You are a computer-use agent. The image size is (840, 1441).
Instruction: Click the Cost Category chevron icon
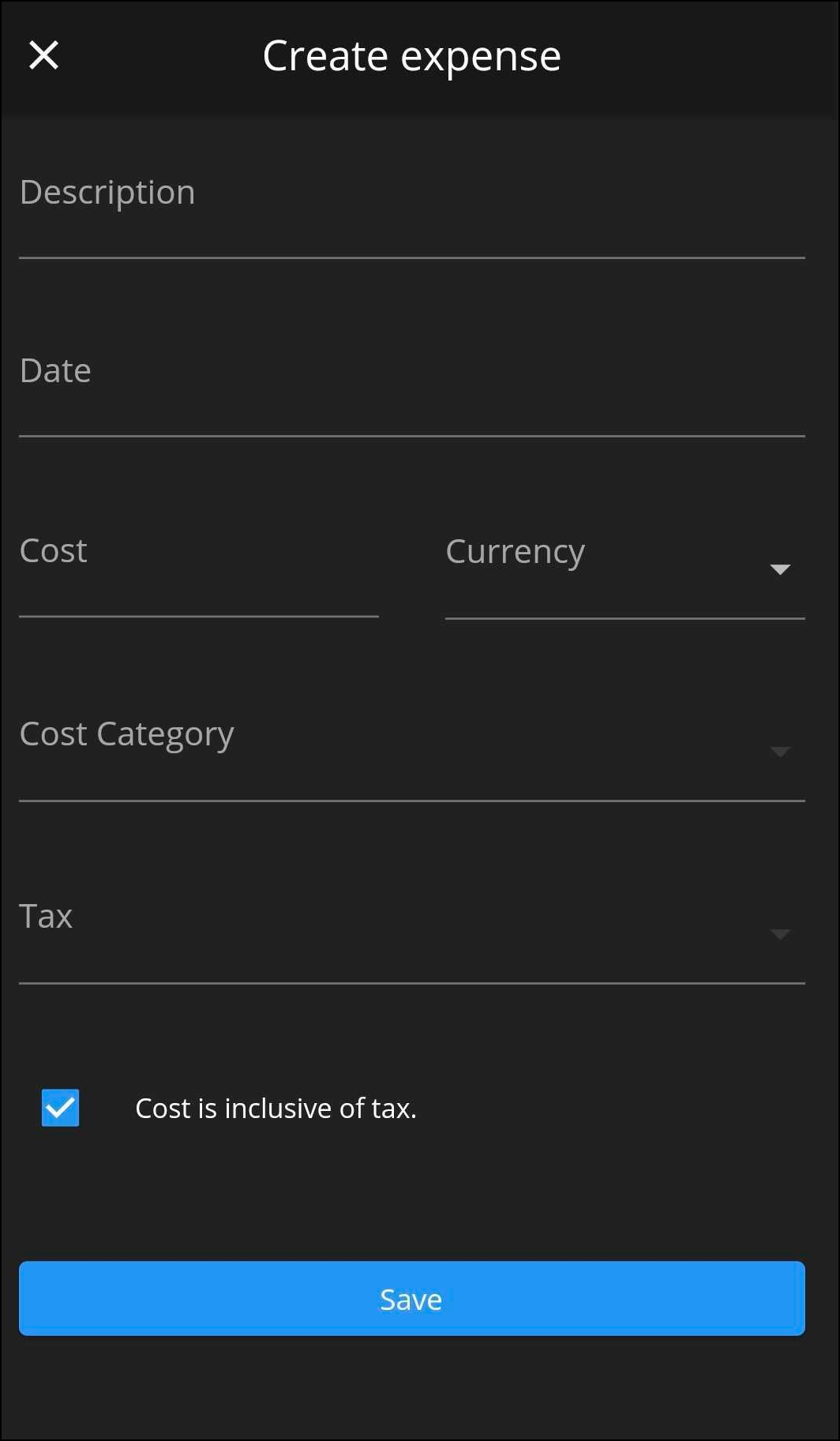780,752
